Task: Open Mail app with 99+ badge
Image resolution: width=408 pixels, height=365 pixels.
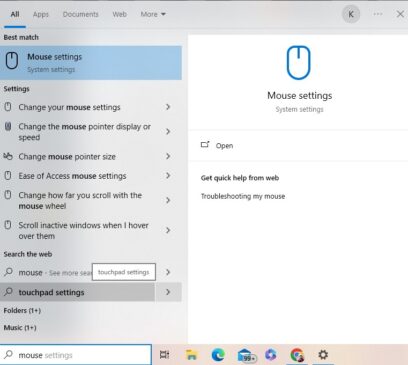Action: click(247, 356)
